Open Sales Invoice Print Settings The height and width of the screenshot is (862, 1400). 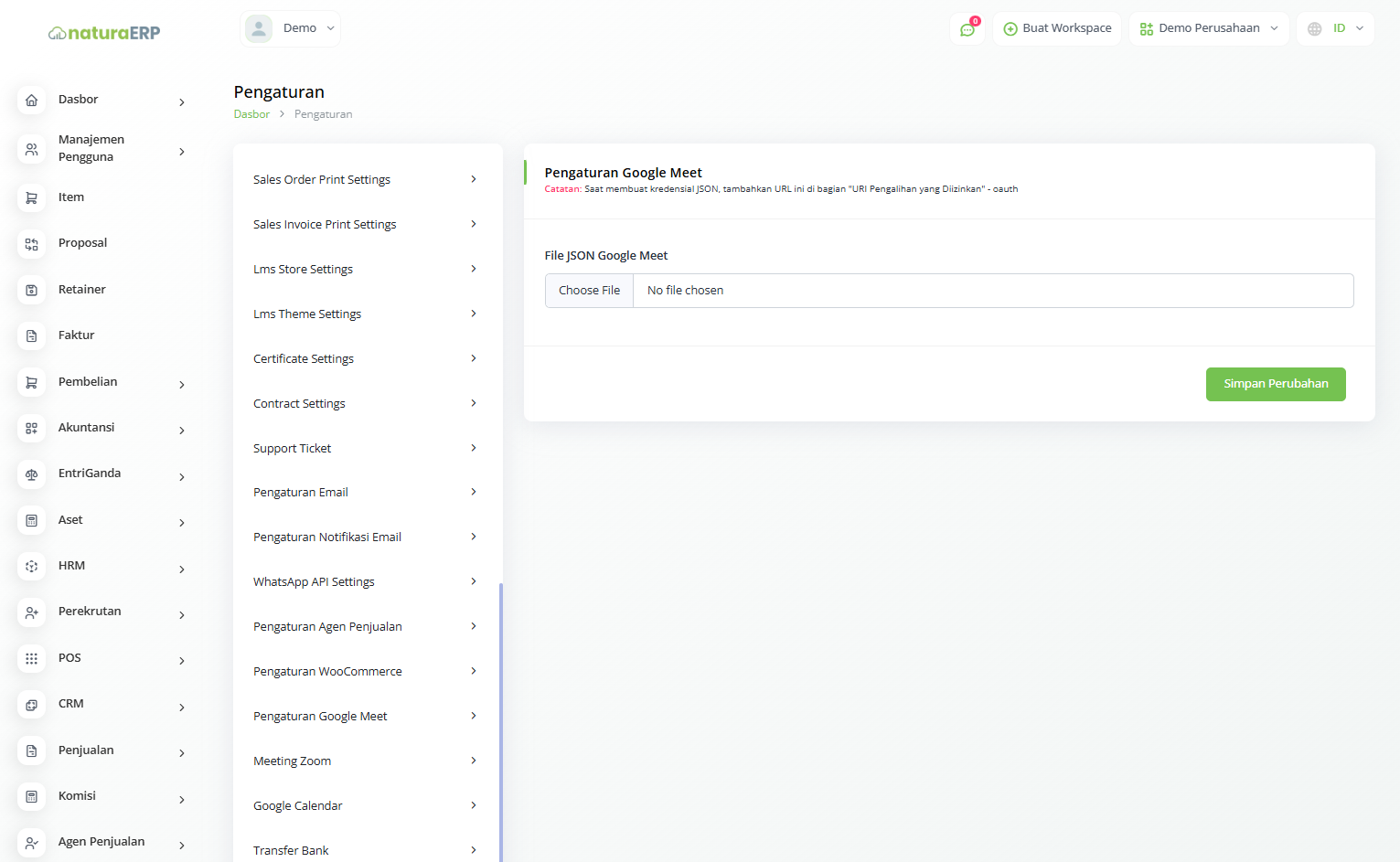pos(366,224)
